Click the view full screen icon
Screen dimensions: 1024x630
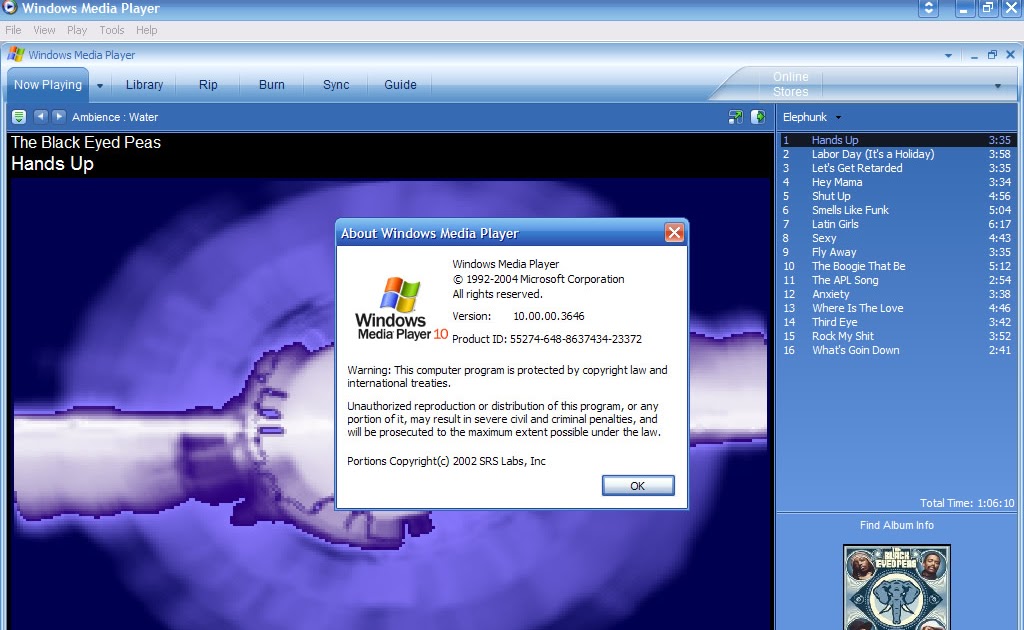735,117
